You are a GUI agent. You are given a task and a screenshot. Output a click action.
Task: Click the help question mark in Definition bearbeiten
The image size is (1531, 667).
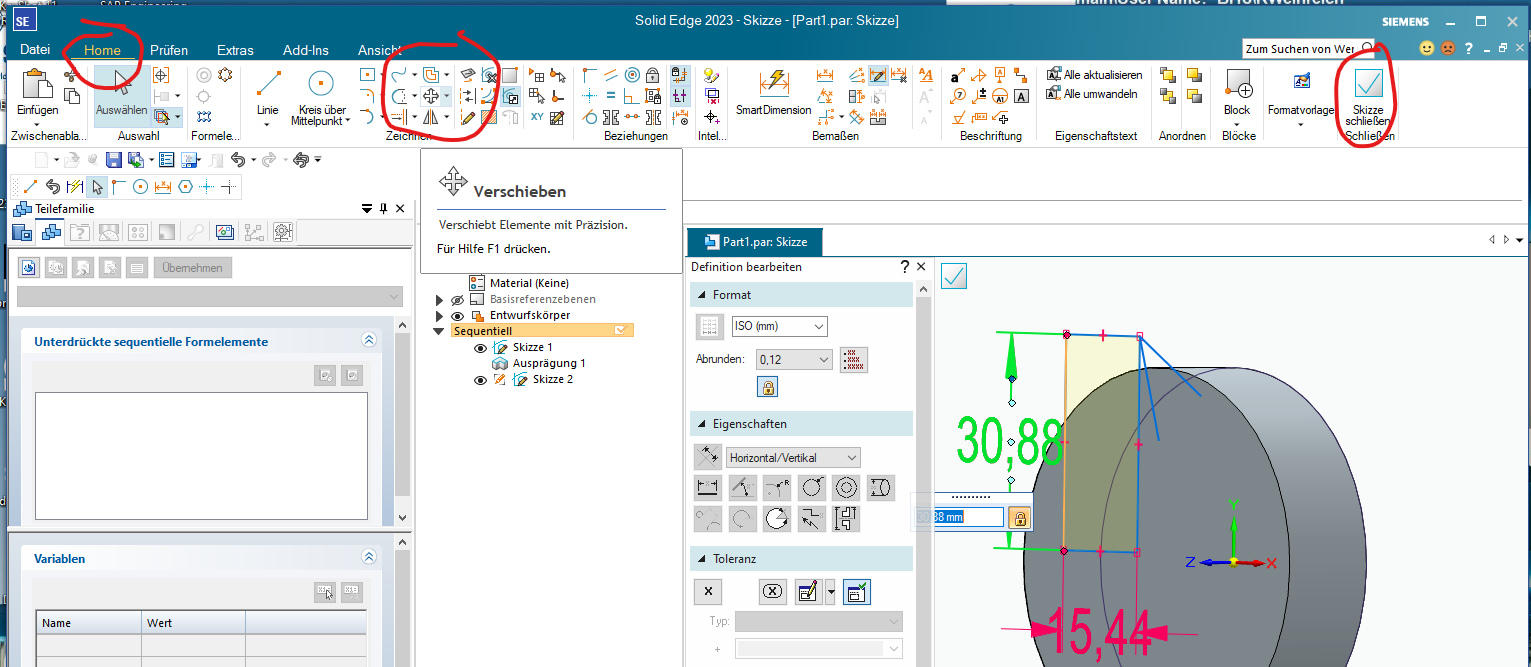pyautogui.click(x=905, y=267)
